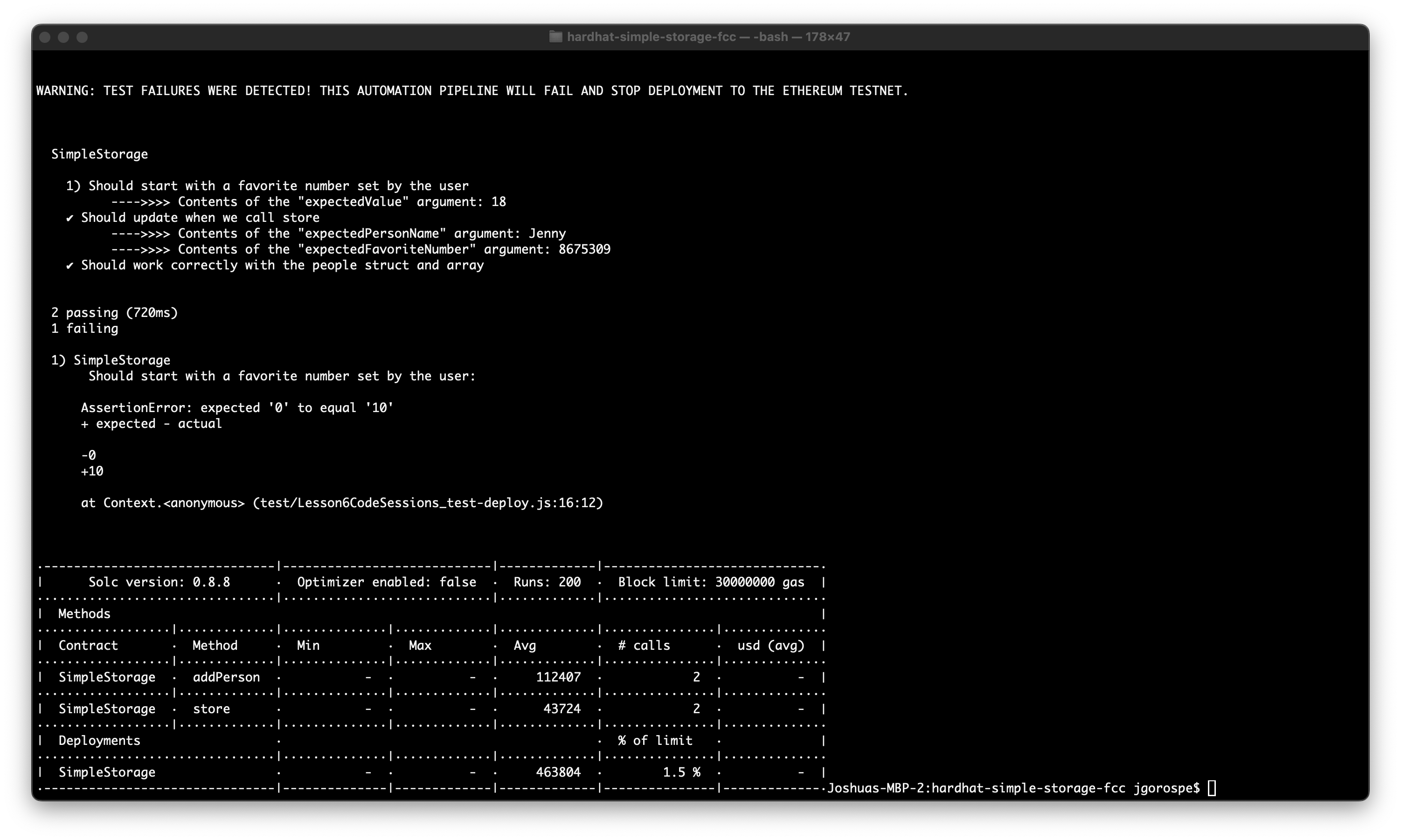
Task: Click the window title "hardhat-simple-storage-fcc"
Action: pos(651,37)
